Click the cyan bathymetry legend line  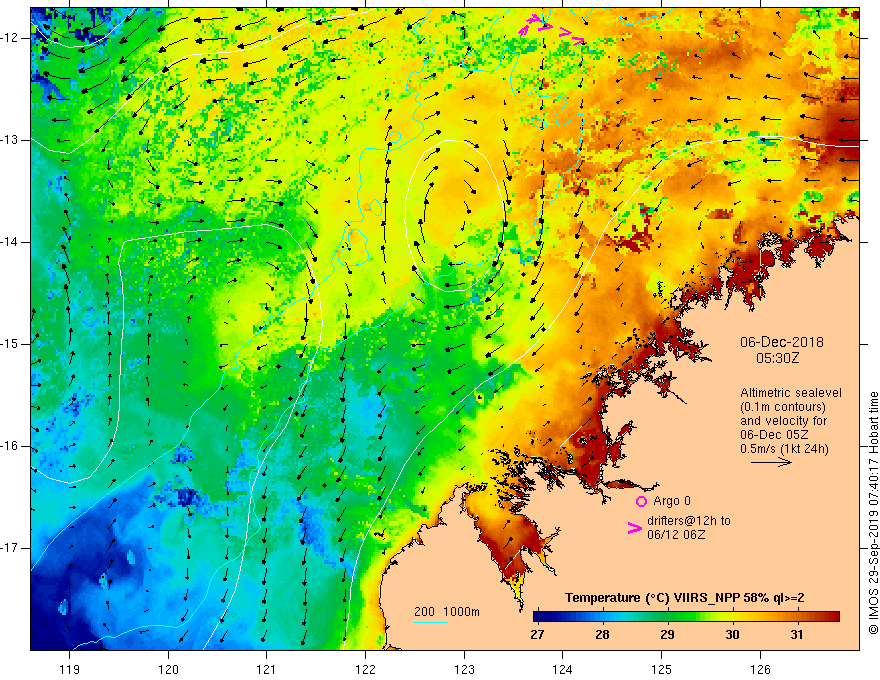(431, 622)
